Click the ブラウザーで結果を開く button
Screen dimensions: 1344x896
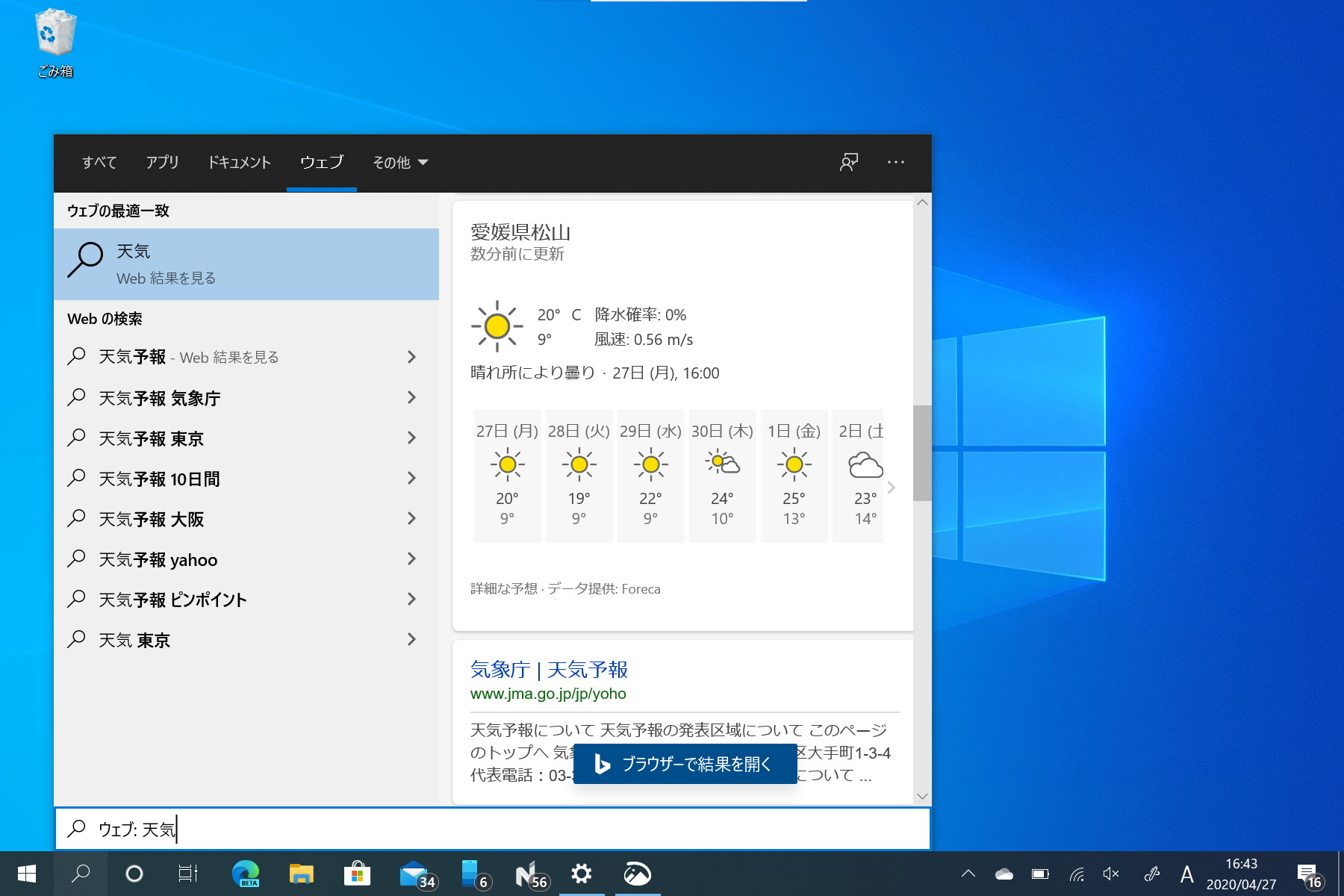[684, 764]
